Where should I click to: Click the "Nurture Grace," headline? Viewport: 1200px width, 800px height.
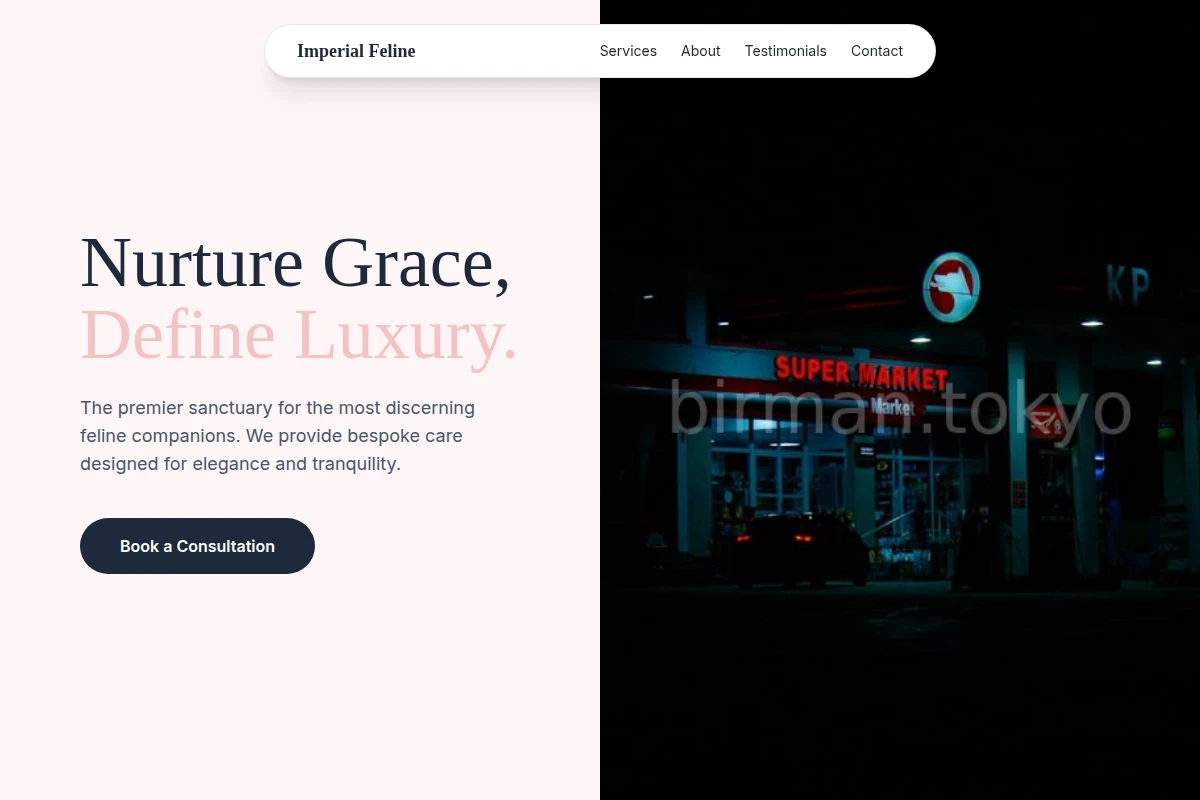[296, 262]
